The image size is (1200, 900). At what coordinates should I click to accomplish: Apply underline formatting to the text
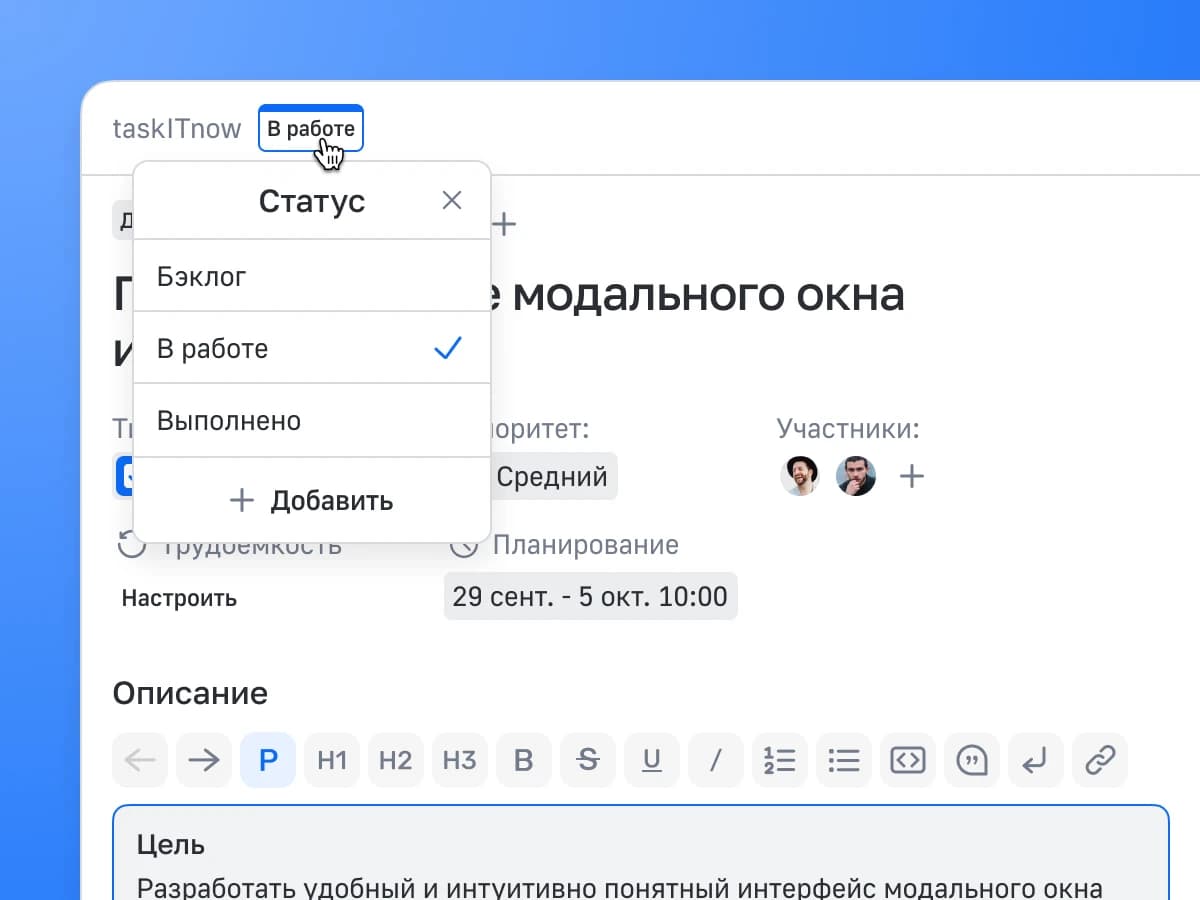point(651,760)
